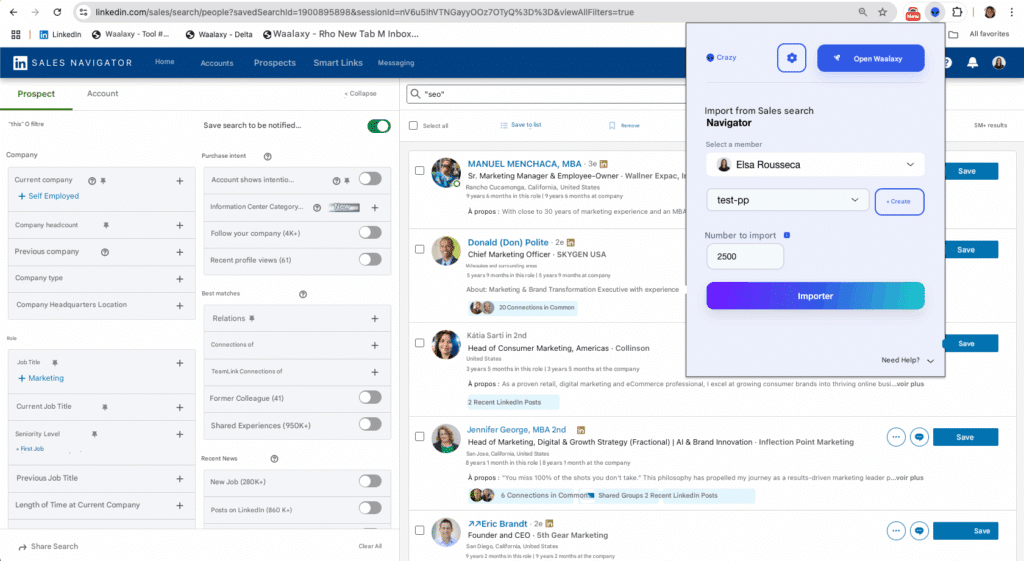Open notifications bell in Sales Navigator

972,63
